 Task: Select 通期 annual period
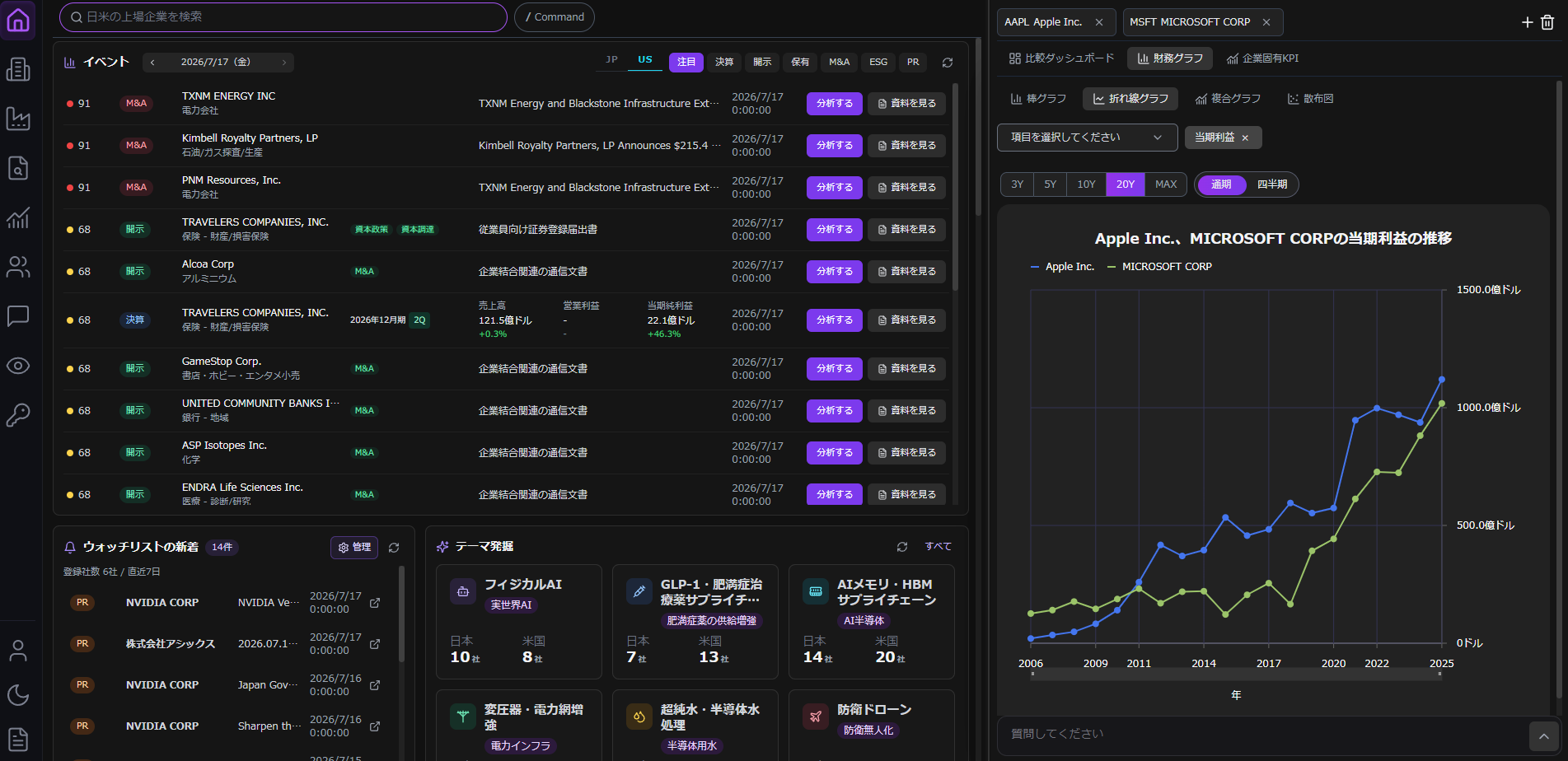[x=1221, y=184]
